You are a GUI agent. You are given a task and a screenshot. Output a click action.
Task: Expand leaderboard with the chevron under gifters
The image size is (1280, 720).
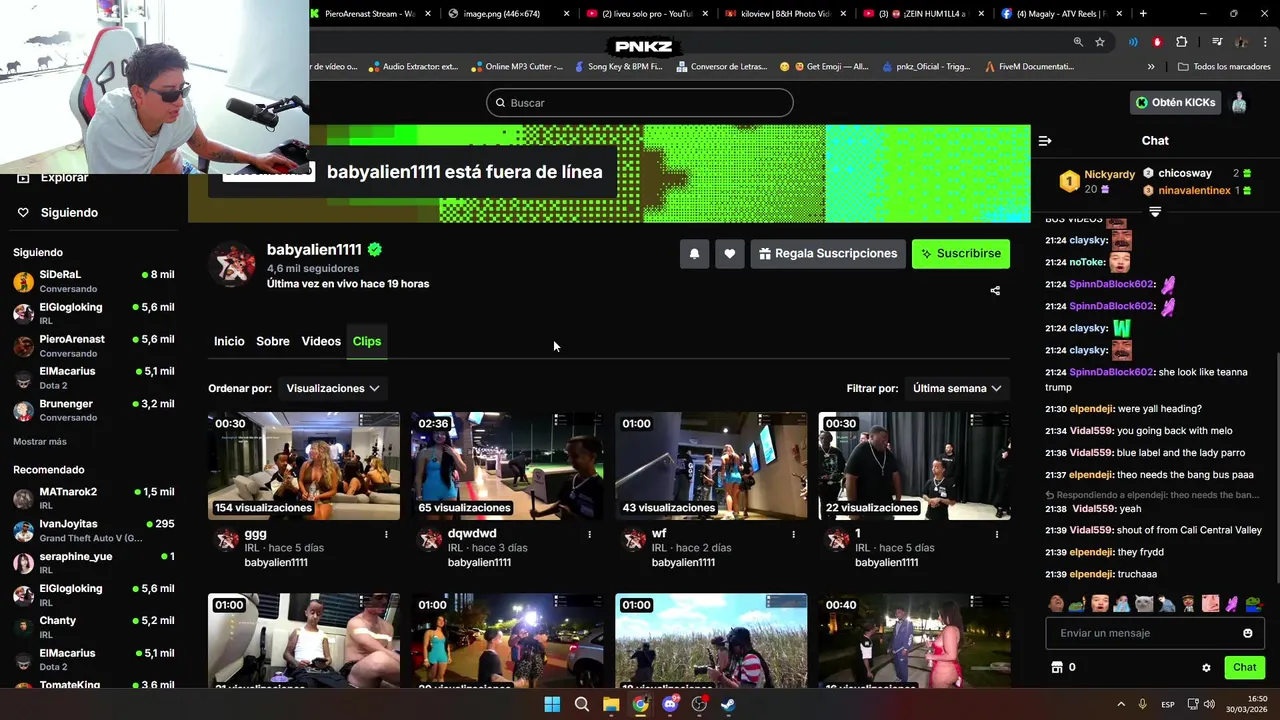point(1155,211)
